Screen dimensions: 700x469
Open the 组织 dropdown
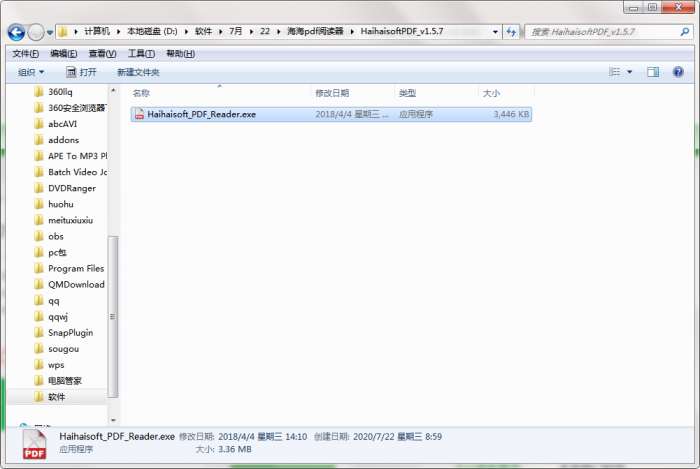(x=31, y=72)
